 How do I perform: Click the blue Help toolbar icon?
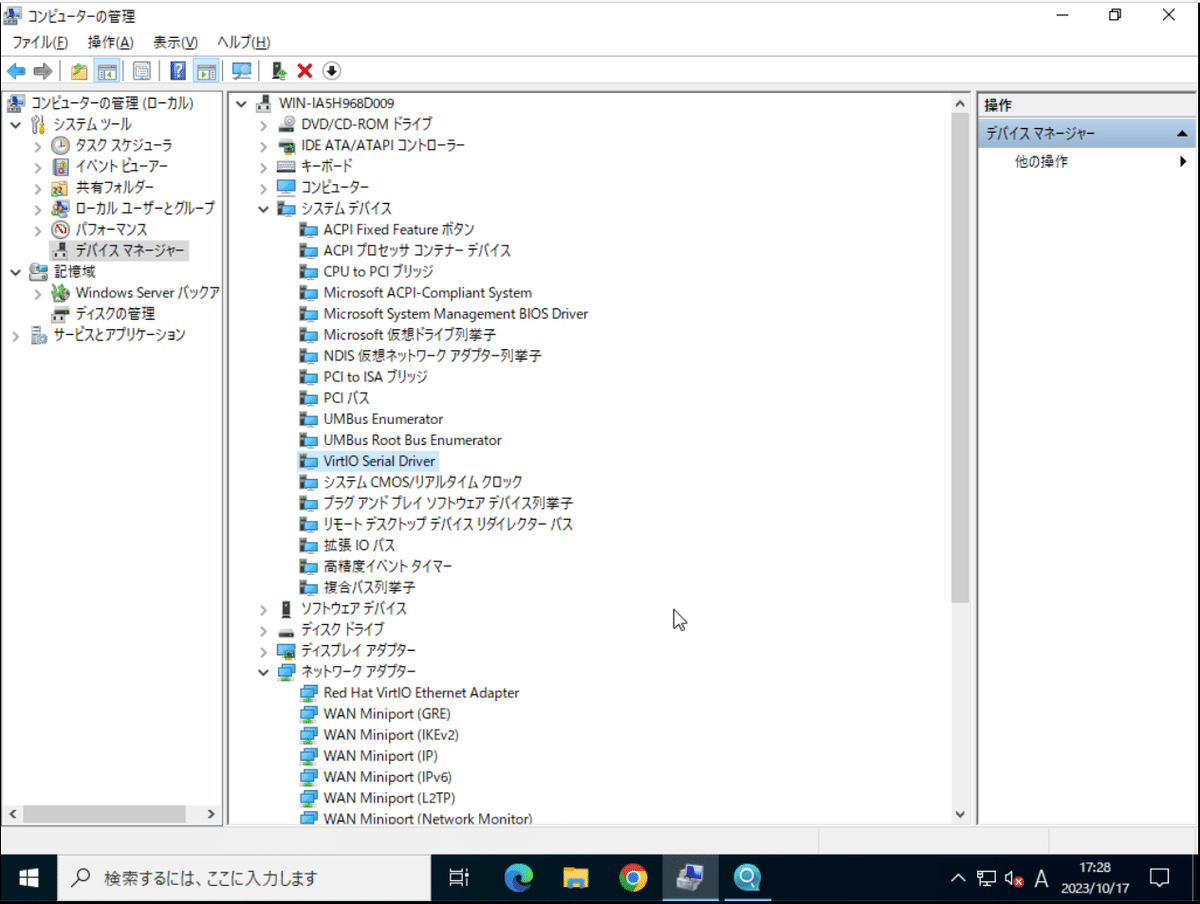[x=178, y=71]
